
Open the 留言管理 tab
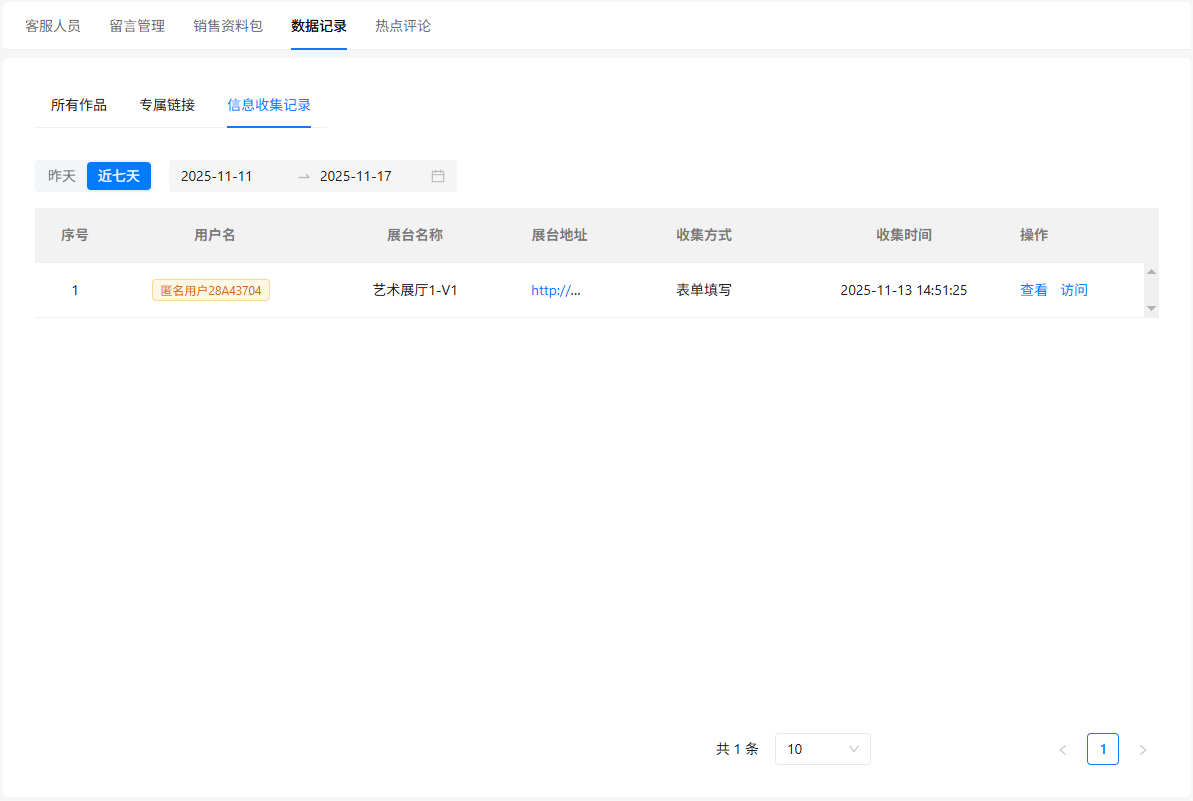(137, 26)
